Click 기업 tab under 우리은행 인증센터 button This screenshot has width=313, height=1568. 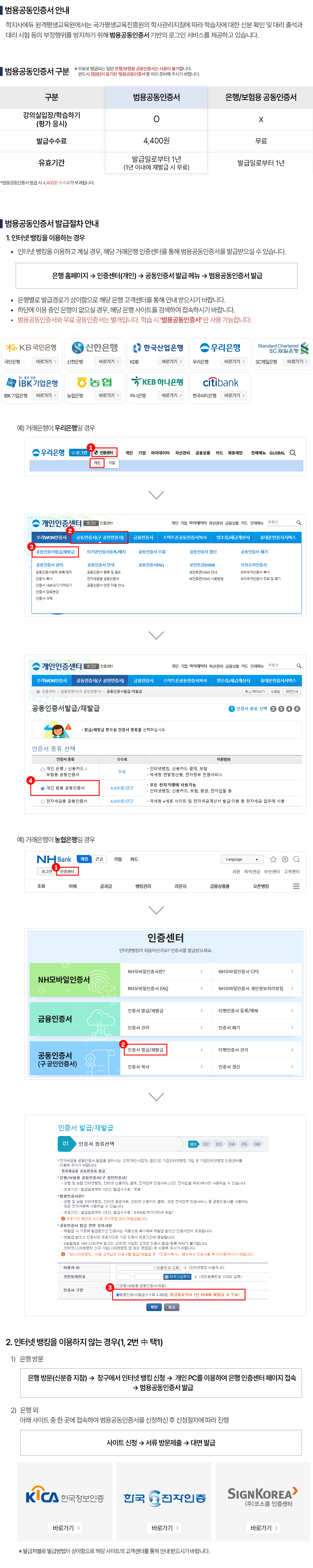tap(112, 463)
